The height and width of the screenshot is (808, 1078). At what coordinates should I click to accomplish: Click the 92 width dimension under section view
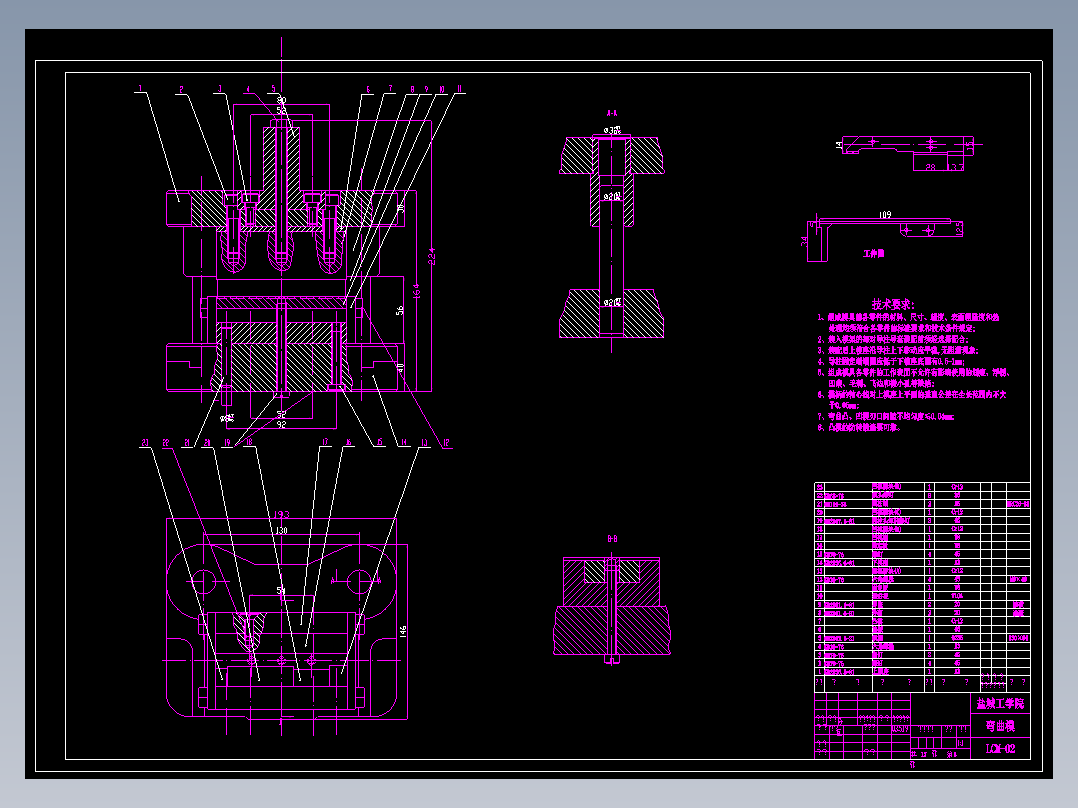(x=281, y=425)
